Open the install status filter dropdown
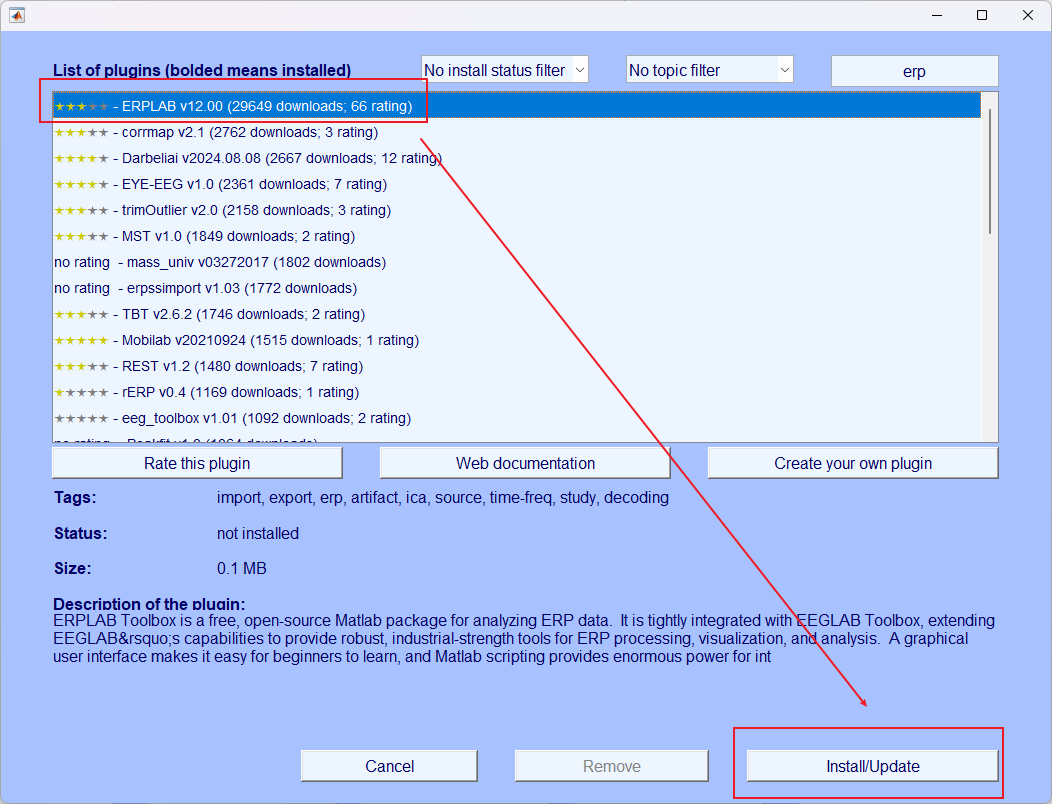Screen dimensions: 1052x804 [x=505, y=70]
